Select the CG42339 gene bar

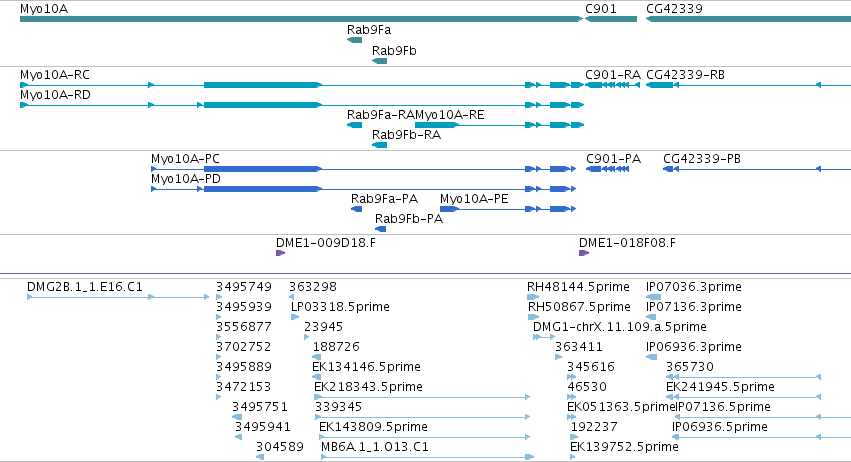coord(748,19)
